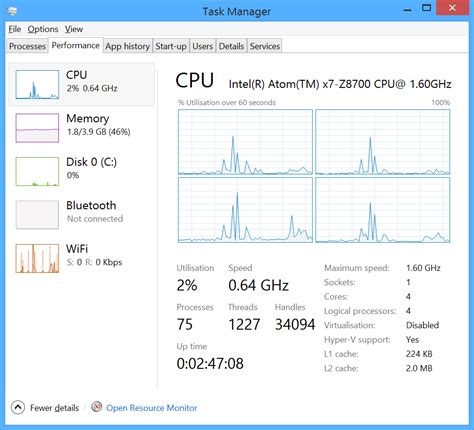
Task: Select the Bluetooth graph thumbnail
Action: pyautogui.click(x=37, y=215)
